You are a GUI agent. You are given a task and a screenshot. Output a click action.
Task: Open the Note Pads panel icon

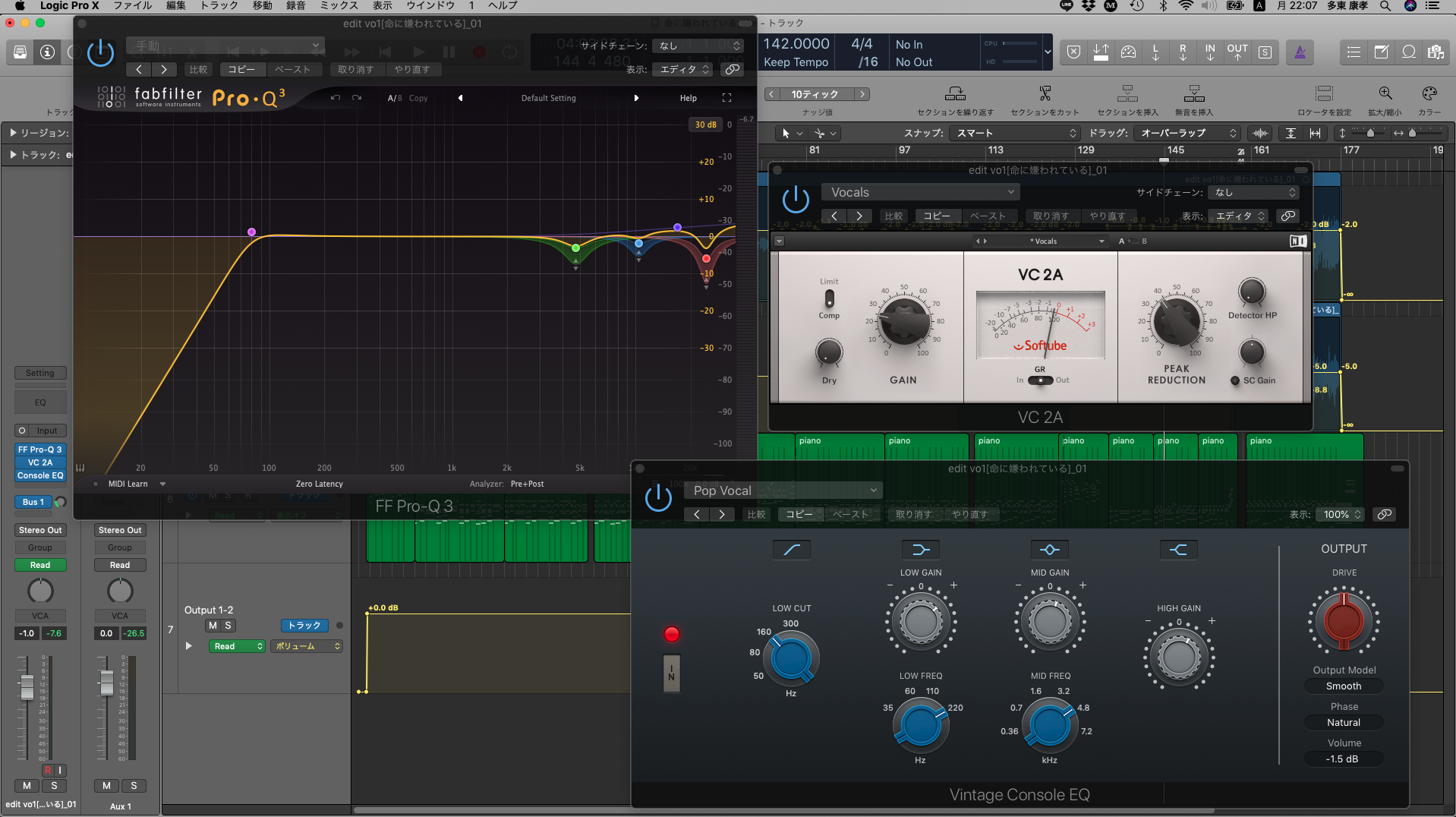pos(1382,52)
